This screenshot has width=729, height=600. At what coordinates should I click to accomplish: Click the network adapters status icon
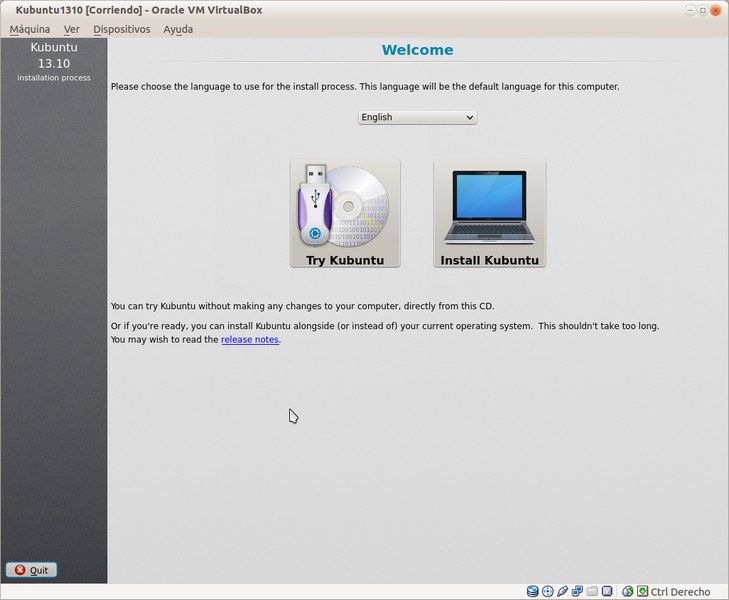click(x=577, y=591)
